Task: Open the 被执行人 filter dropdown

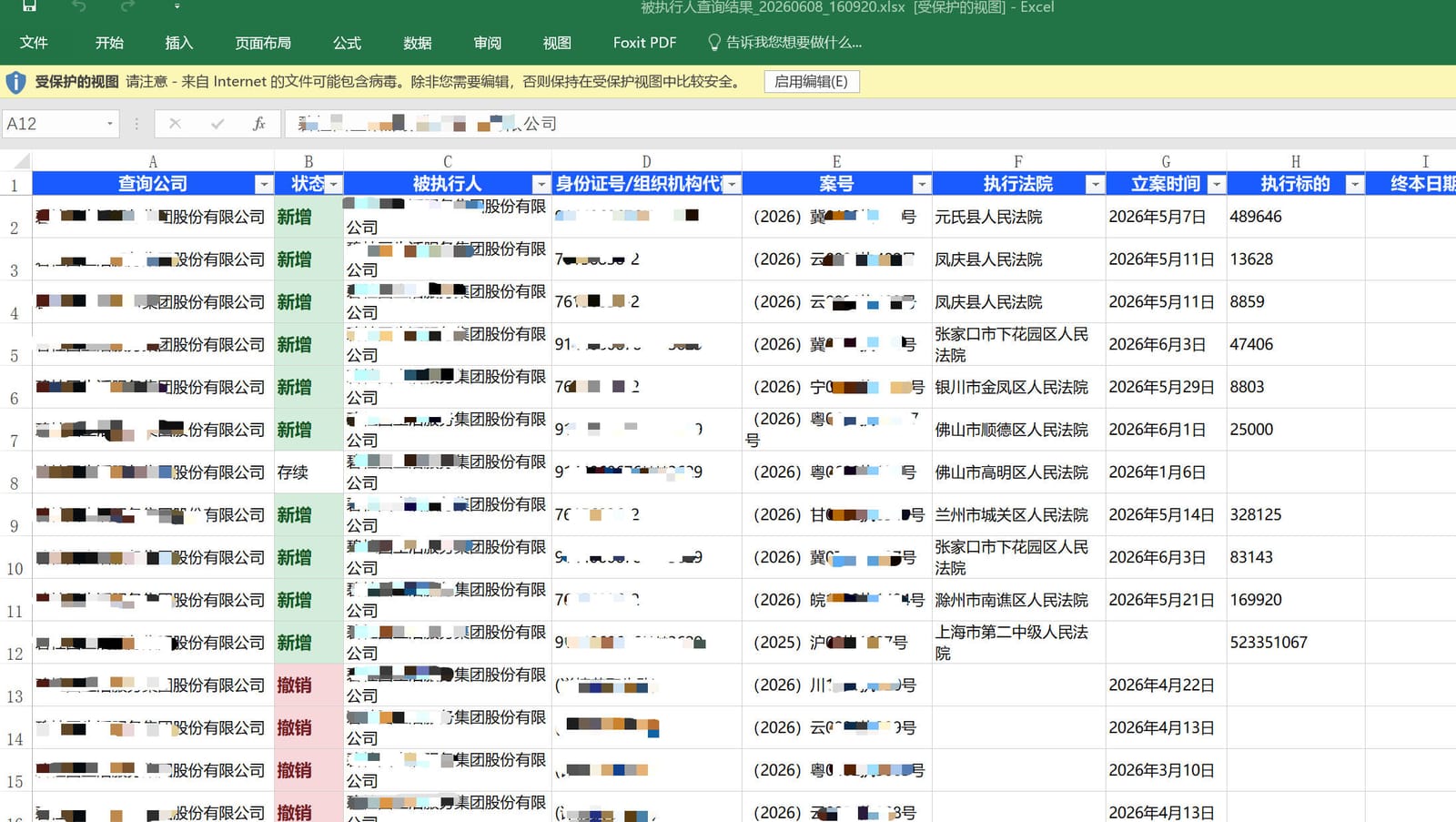Action: (x=541, y=184)
